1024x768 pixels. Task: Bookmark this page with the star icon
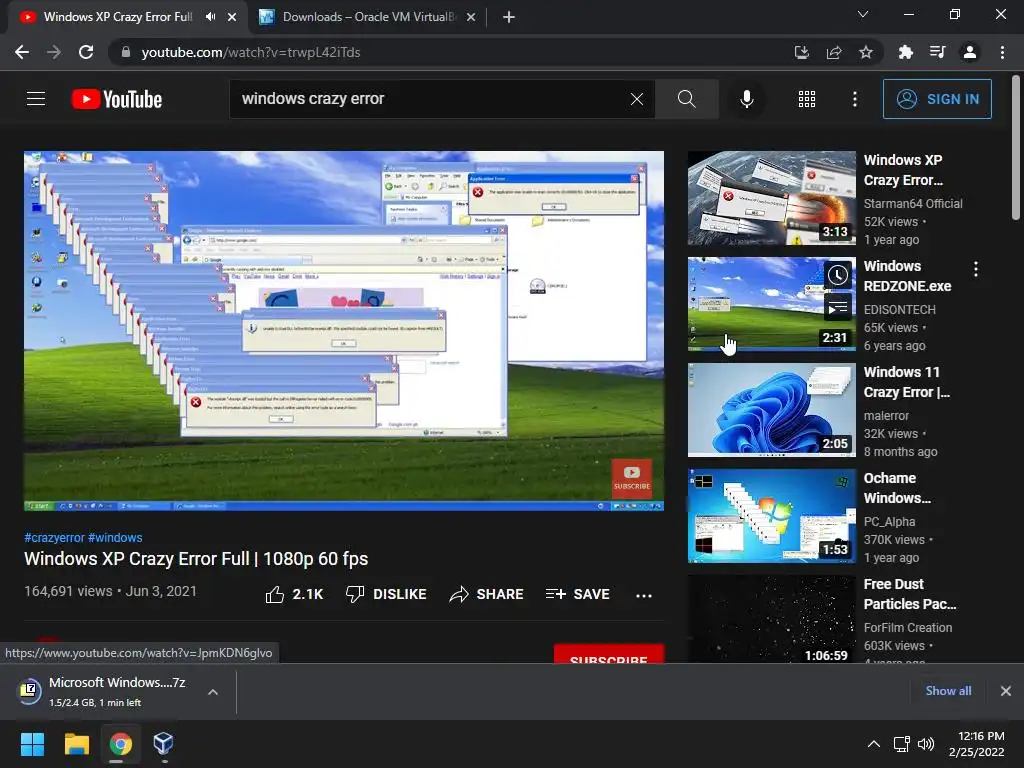(x=866, y=52)
